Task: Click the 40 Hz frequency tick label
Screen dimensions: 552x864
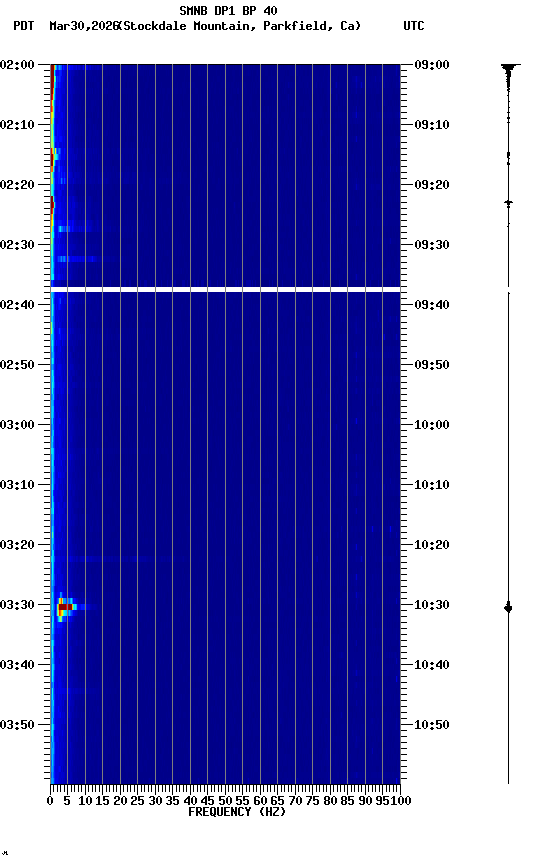Action: click(x=190, y=801)
